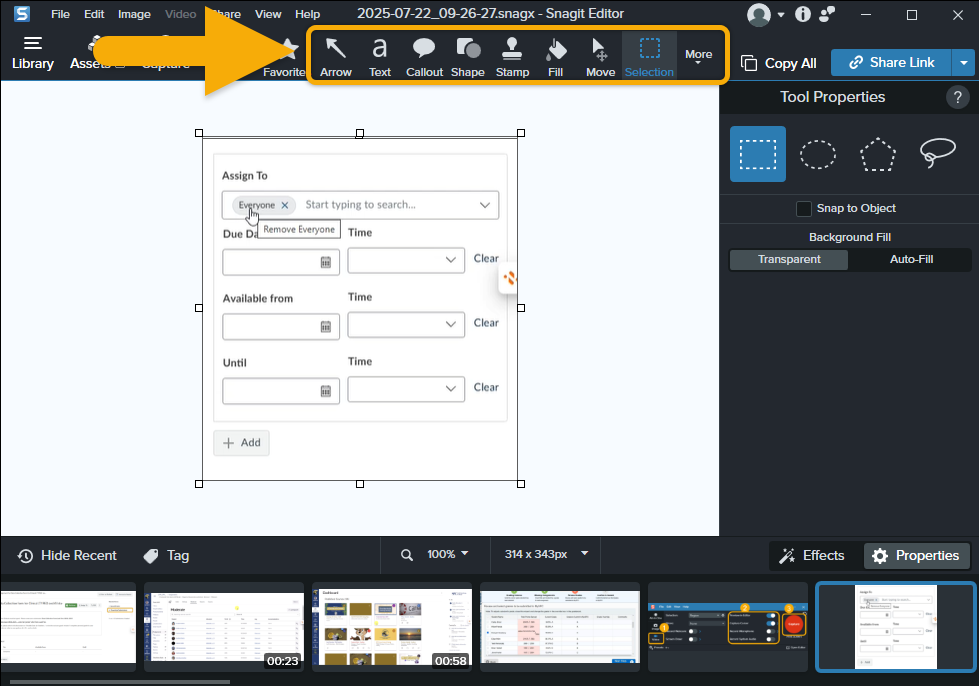Choose the ellipse selection shape

point(818,154)
